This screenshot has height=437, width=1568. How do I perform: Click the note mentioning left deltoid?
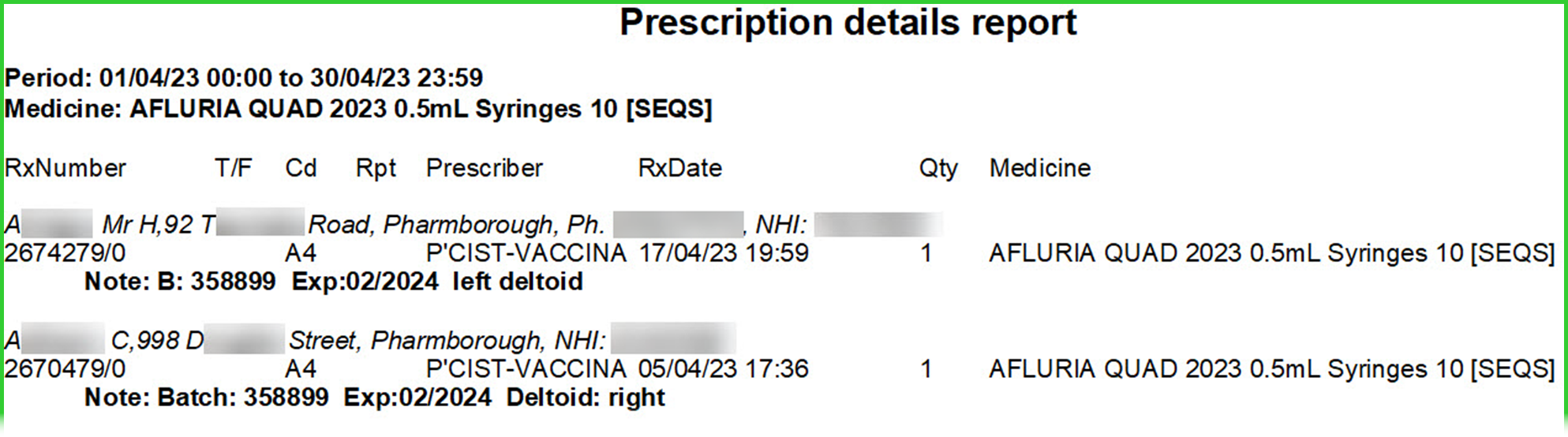[x=333, y=282]
